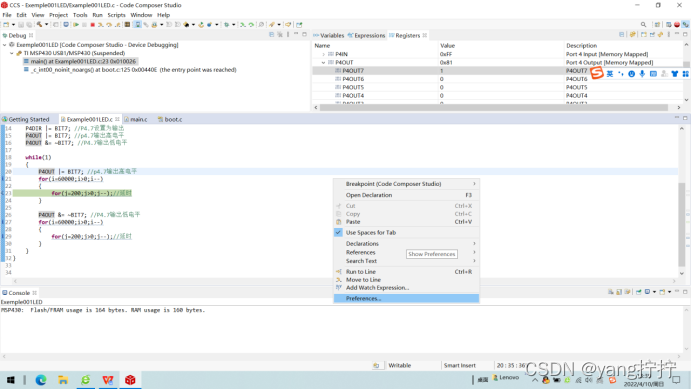This screenshot has height=389, width=692.
Task: Click the Sogou microphone voice input icon
Action: click(642, 74)
